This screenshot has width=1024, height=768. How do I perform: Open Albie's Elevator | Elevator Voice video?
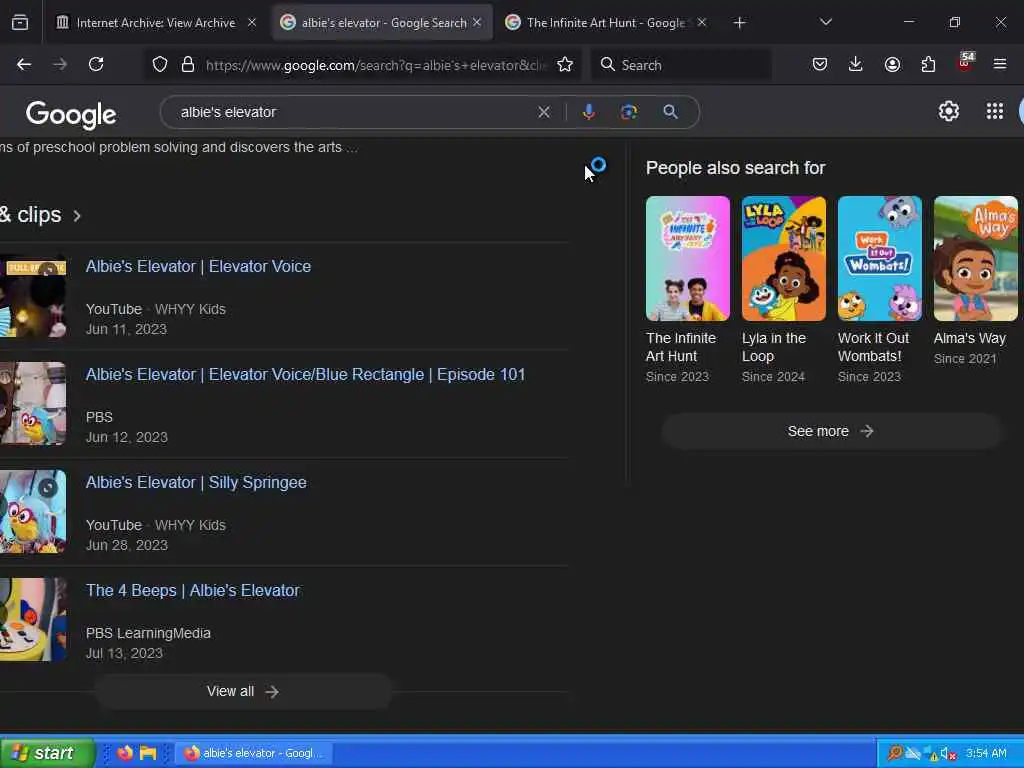tap(198, 266)
